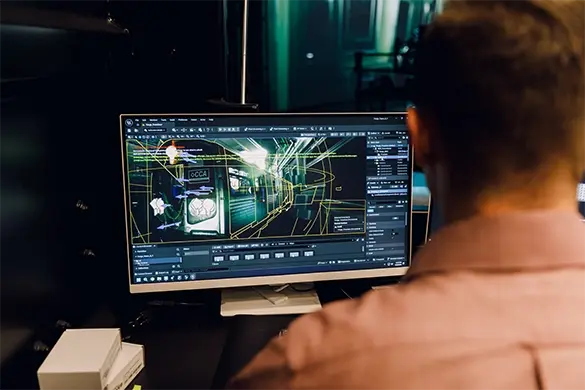Open the Selection Mode dropdown

coord(155,130)
